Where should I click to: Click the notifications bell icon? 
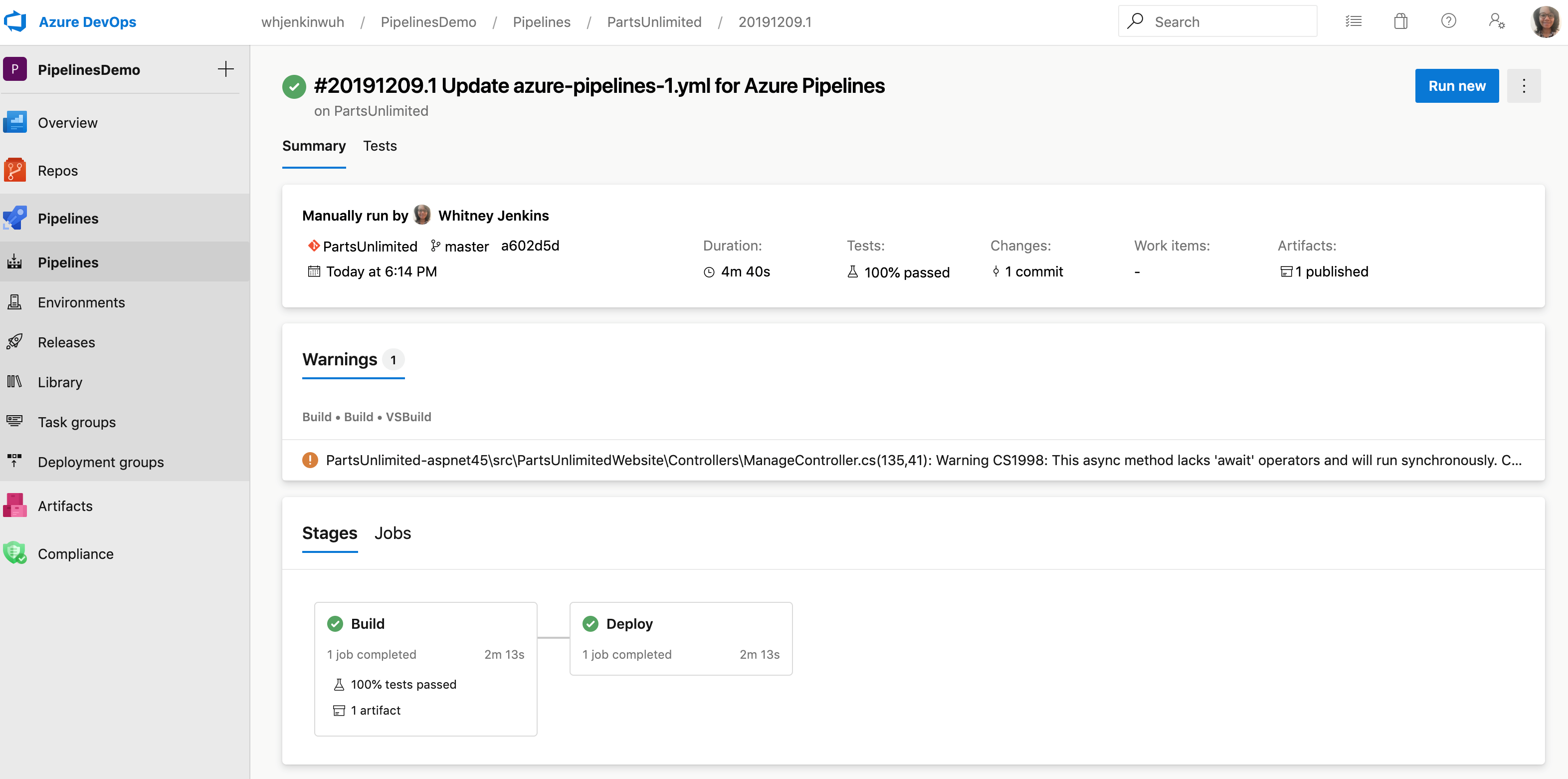(1400, 22)
